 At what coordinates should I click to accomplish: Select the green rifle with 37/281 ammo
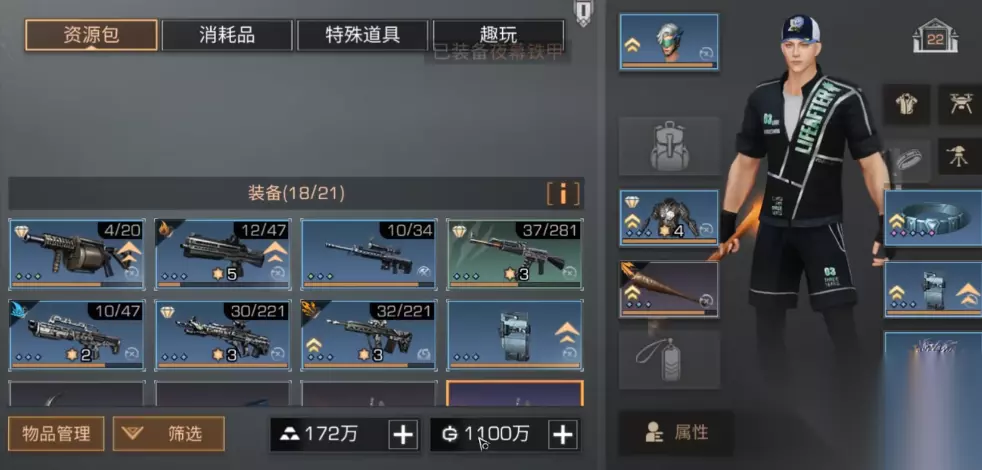coord(514,254)
